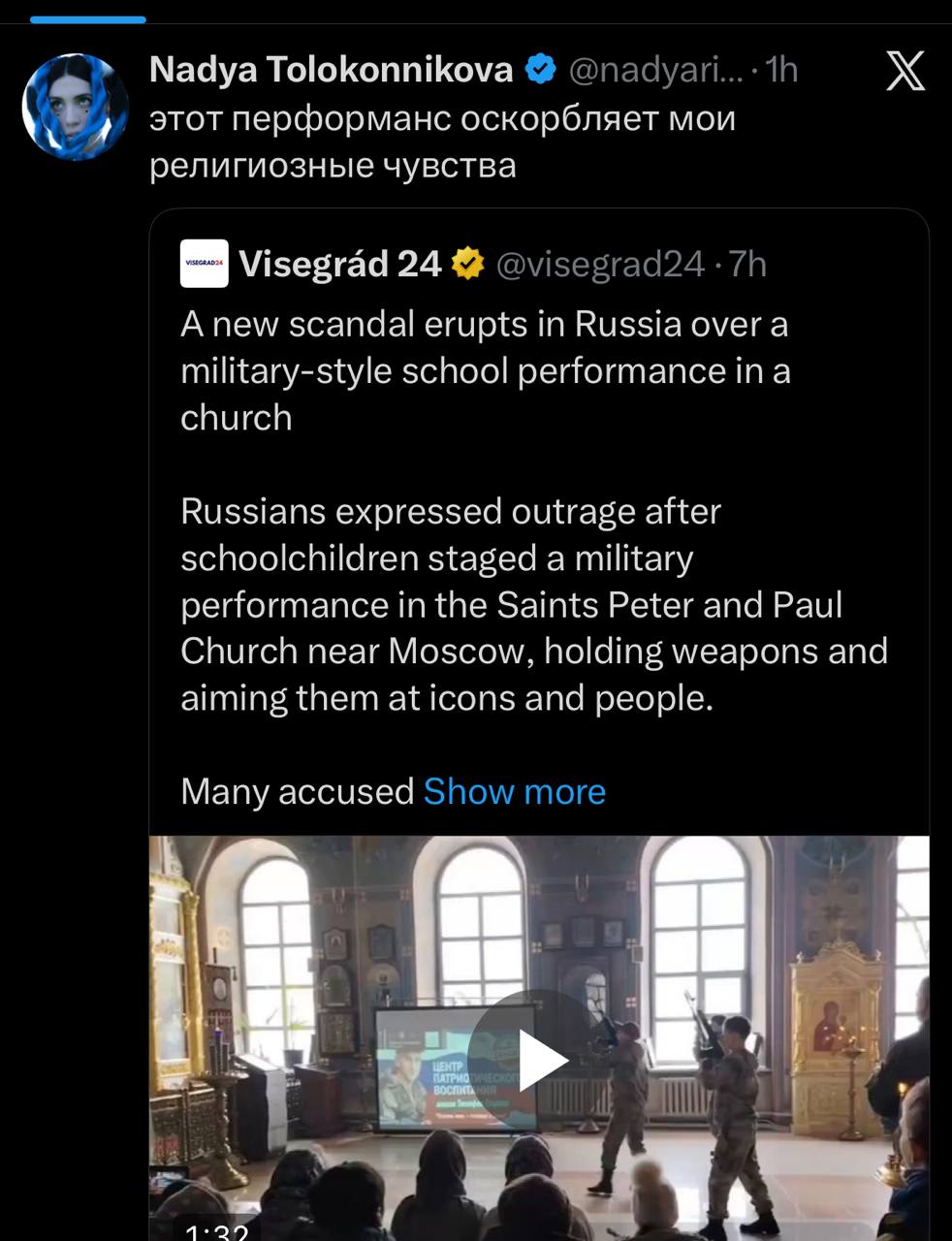Open the Visegrád 24 logo avatar

(x=204, y=264)
